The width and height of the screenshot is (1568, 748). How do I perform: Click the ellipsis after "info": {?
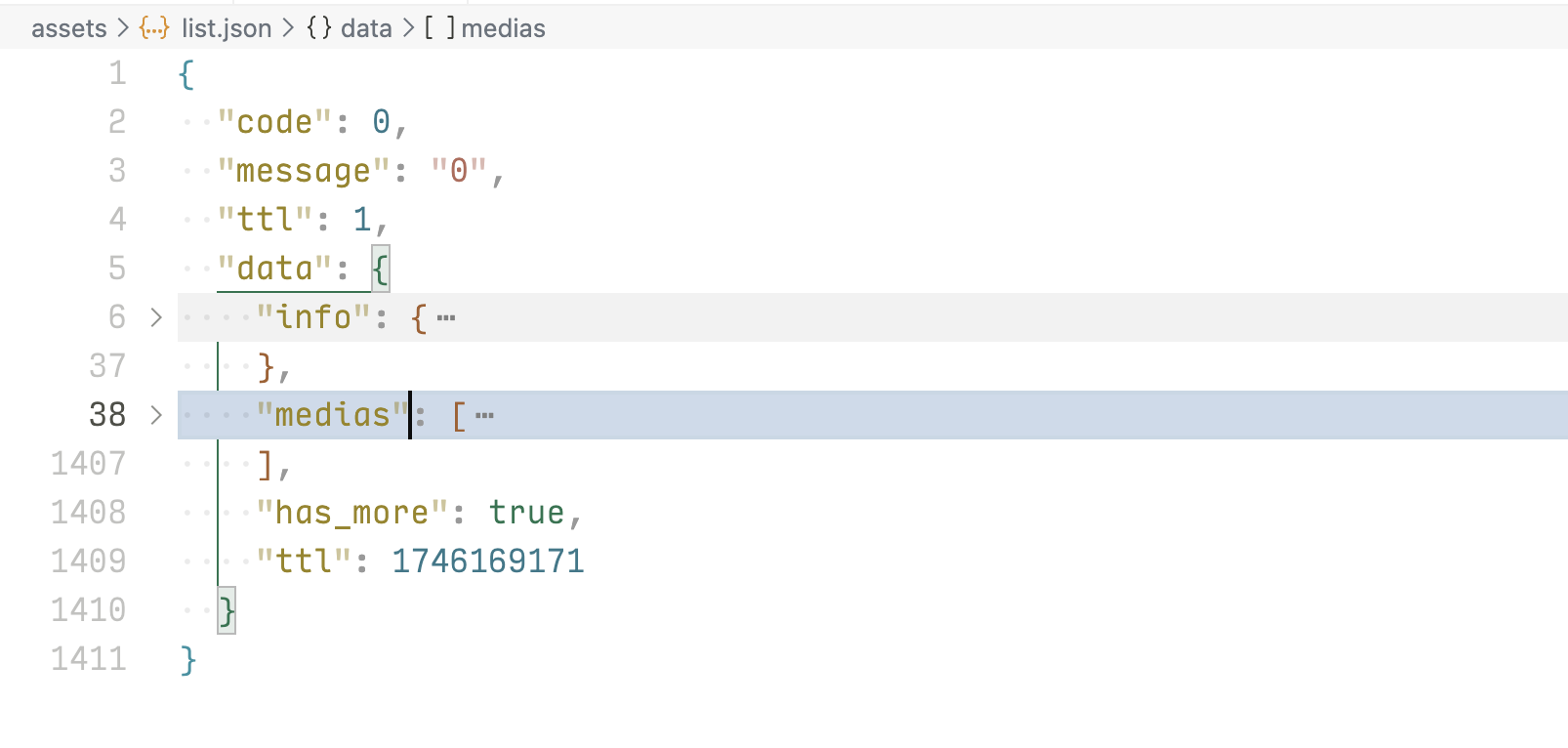point(446,318)
